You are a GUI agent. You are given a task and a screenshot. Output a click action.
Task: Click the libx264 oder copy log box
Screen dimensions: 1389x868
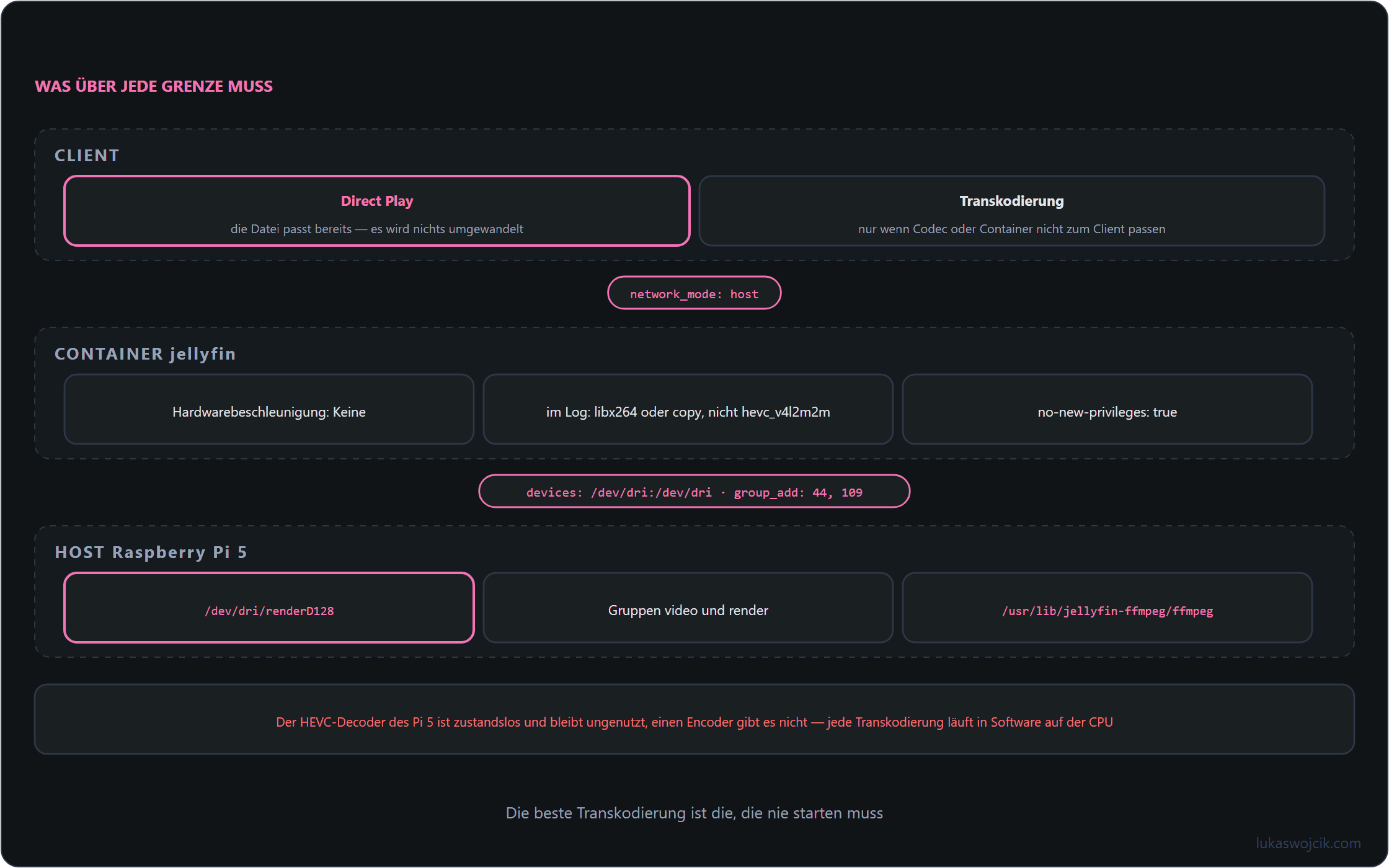point(688,409)
